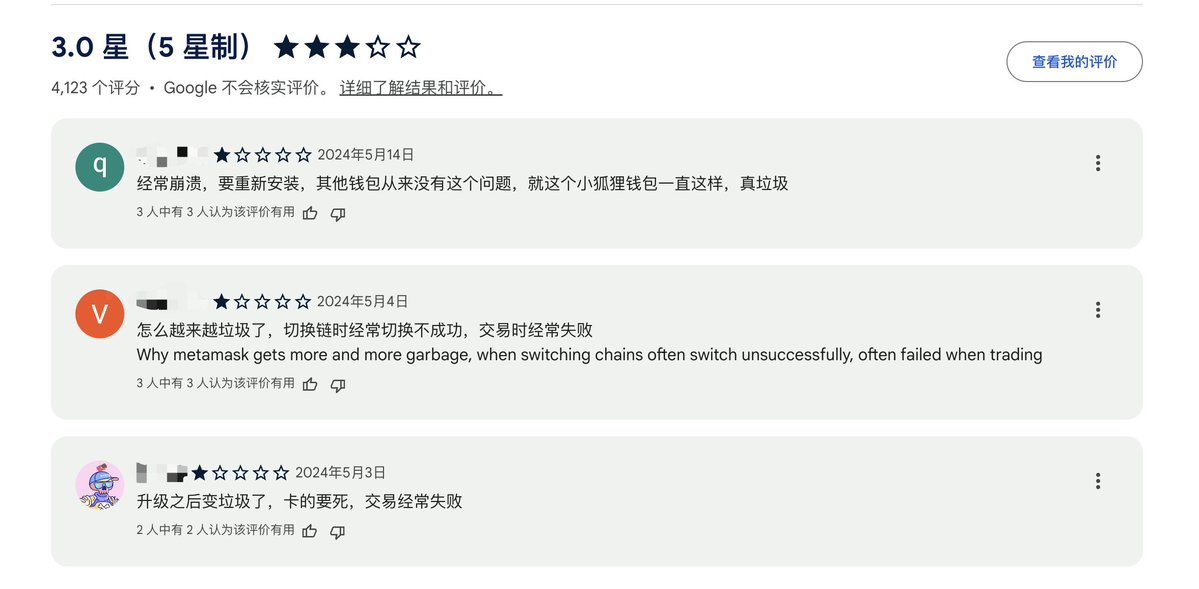Select the review text starting with 经常崩溃
Screen dimensions: 1199x589
462,184
